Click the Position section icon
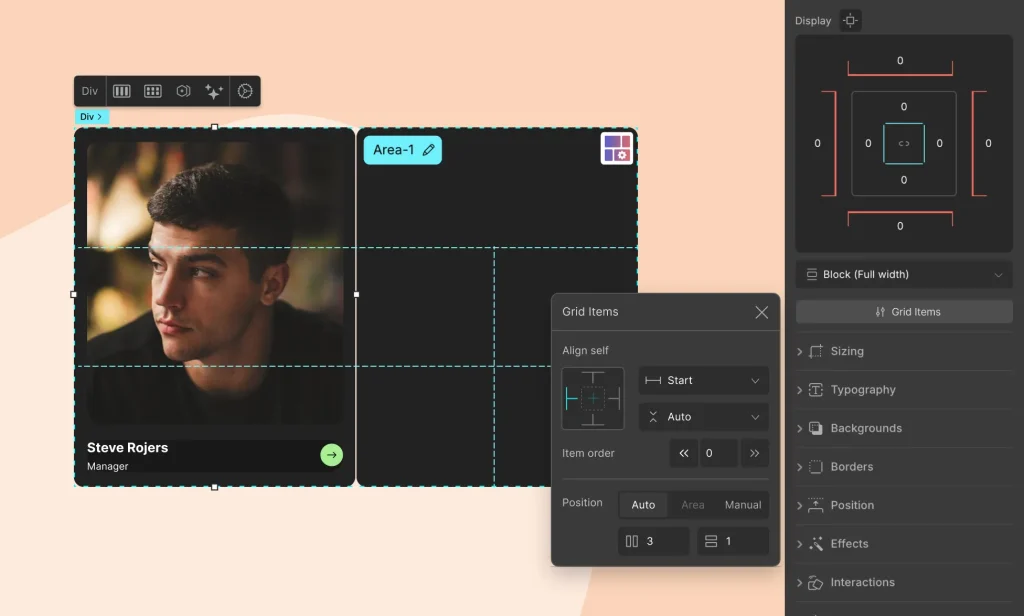1024x616 pixels. pyautogui.click(x=816, y=506)
